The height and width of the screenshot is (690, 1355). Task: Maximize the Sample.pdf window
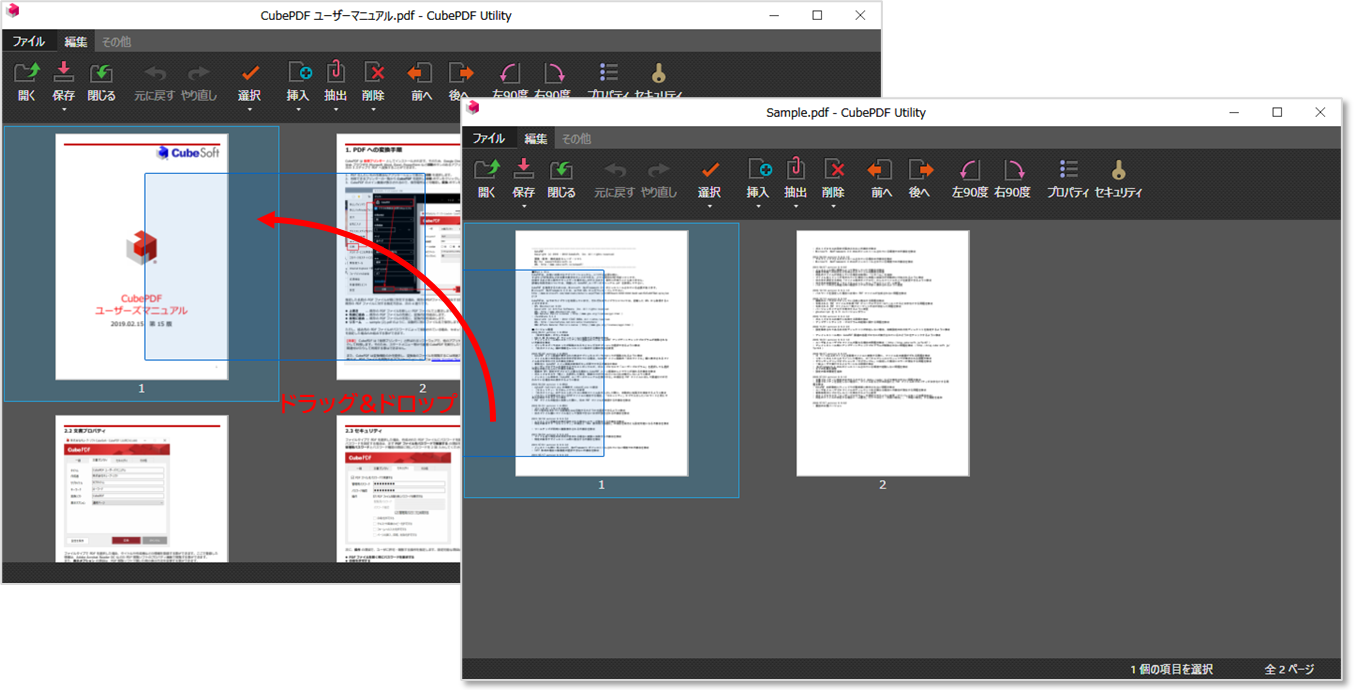tap(1277, 112)
